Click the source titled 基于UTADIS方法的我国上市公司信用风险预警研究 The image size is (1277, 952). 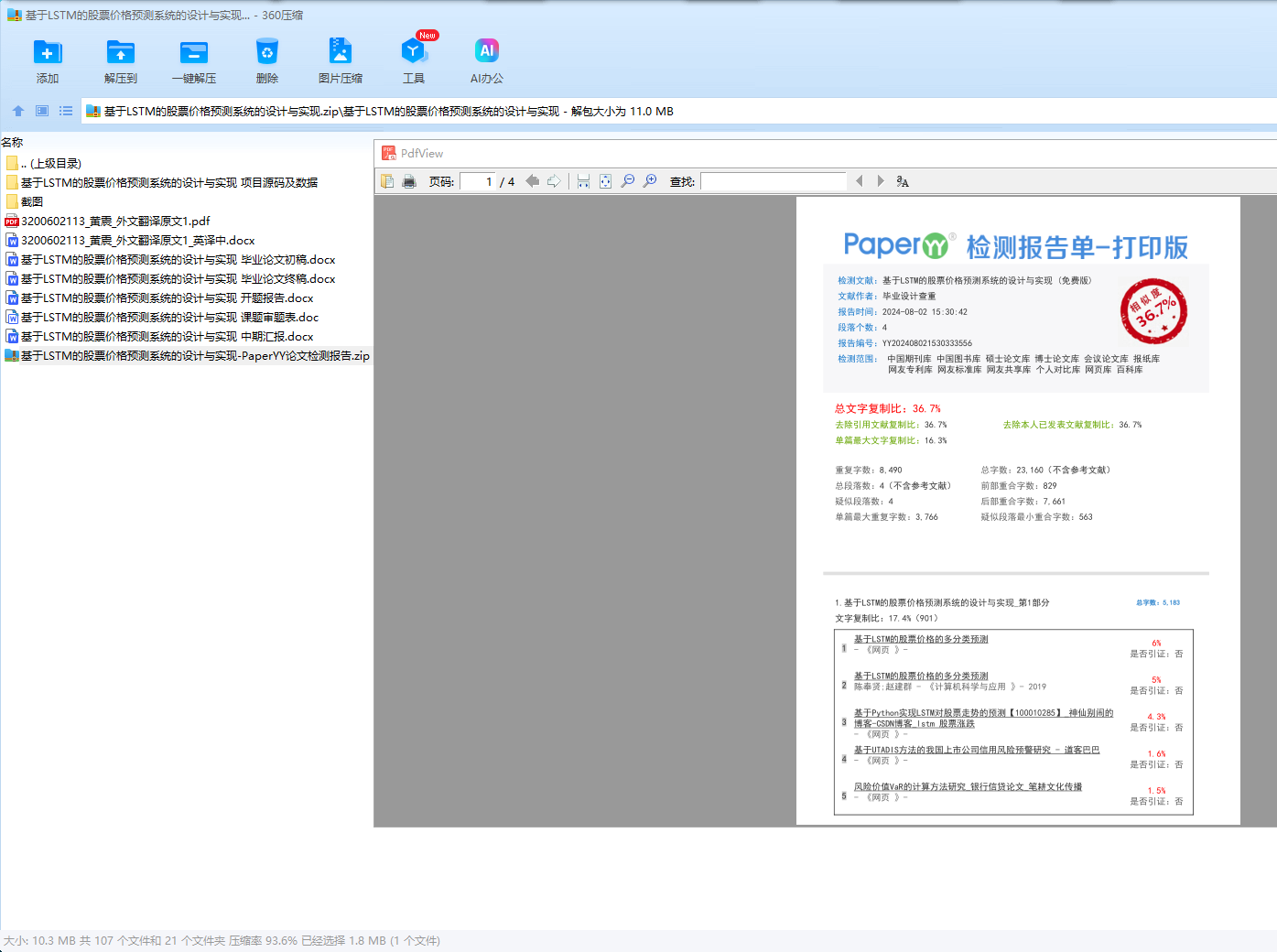coord(977,750)
